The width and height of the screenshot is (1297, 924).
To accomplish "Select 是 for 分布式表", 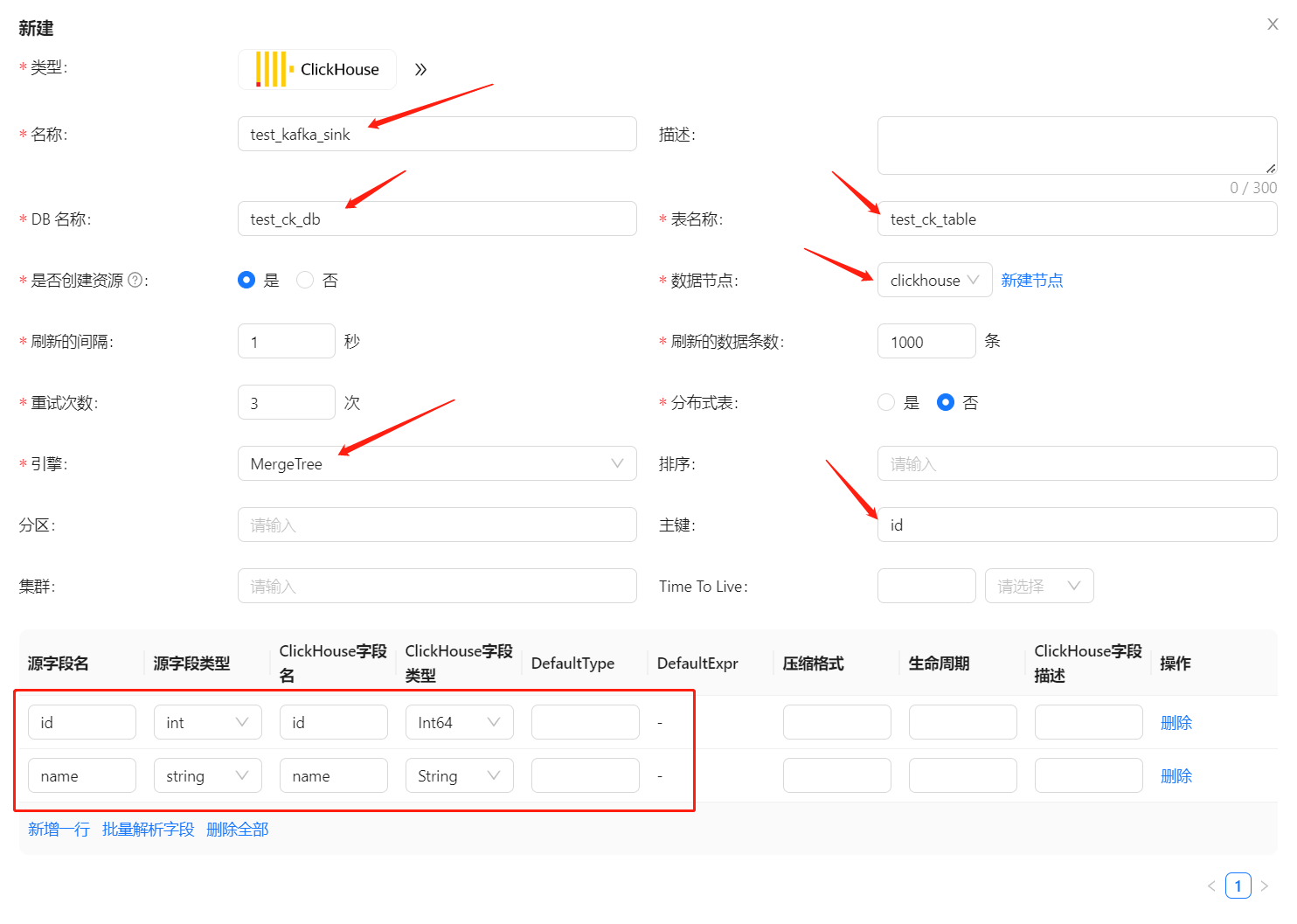I will [886, 402].
